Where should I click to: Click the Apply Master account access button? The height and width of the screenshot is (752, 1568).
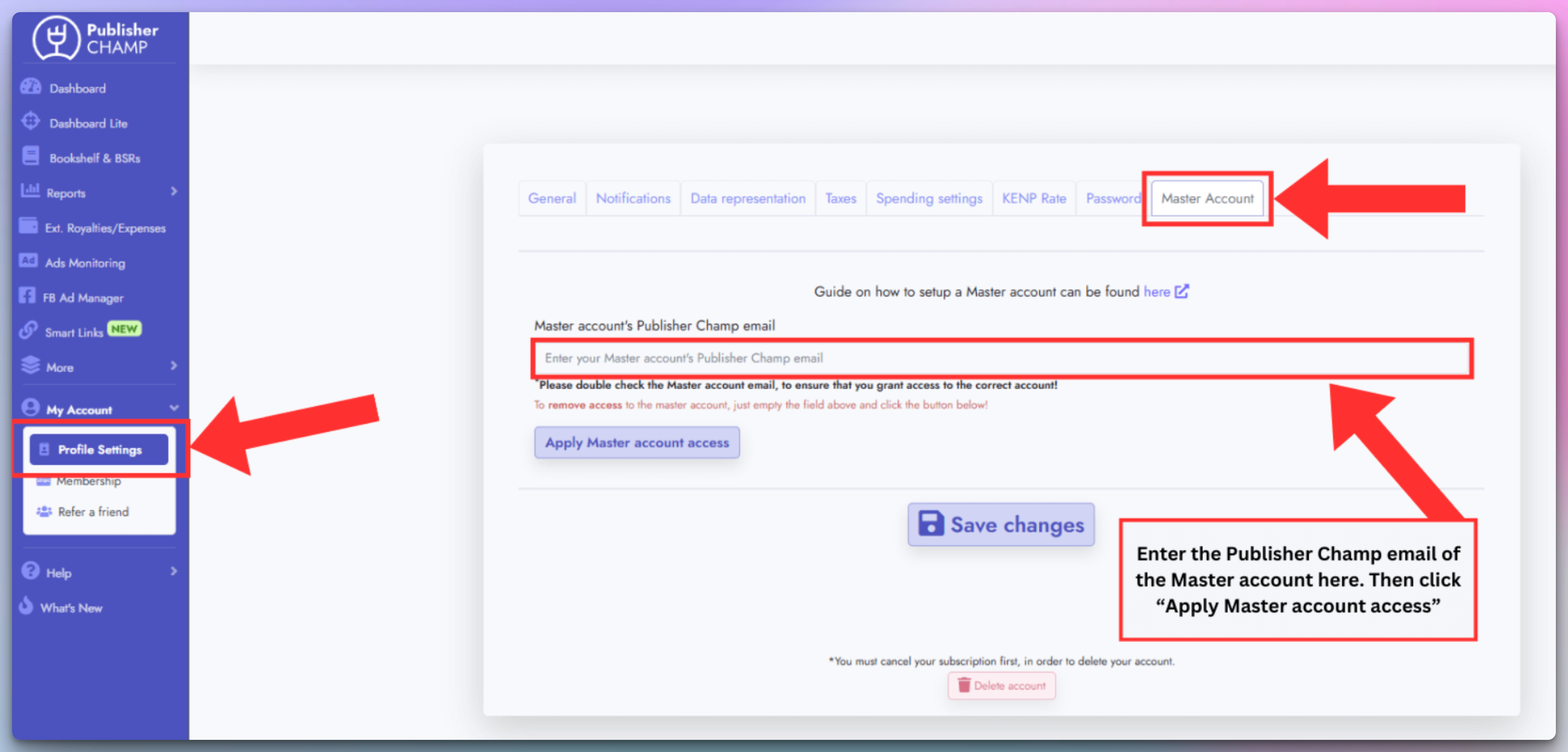(x=637, y=443)
